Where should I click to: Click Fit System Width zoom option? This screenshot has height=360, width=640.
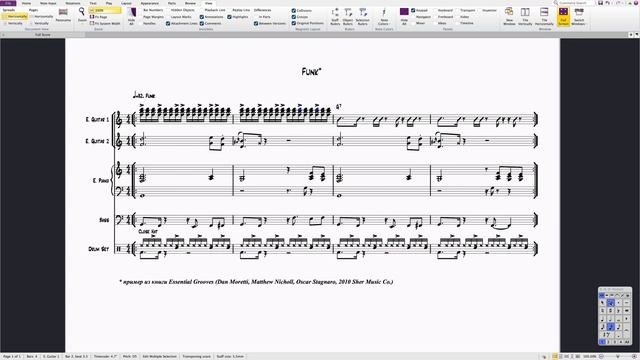(x=105, y=23)
